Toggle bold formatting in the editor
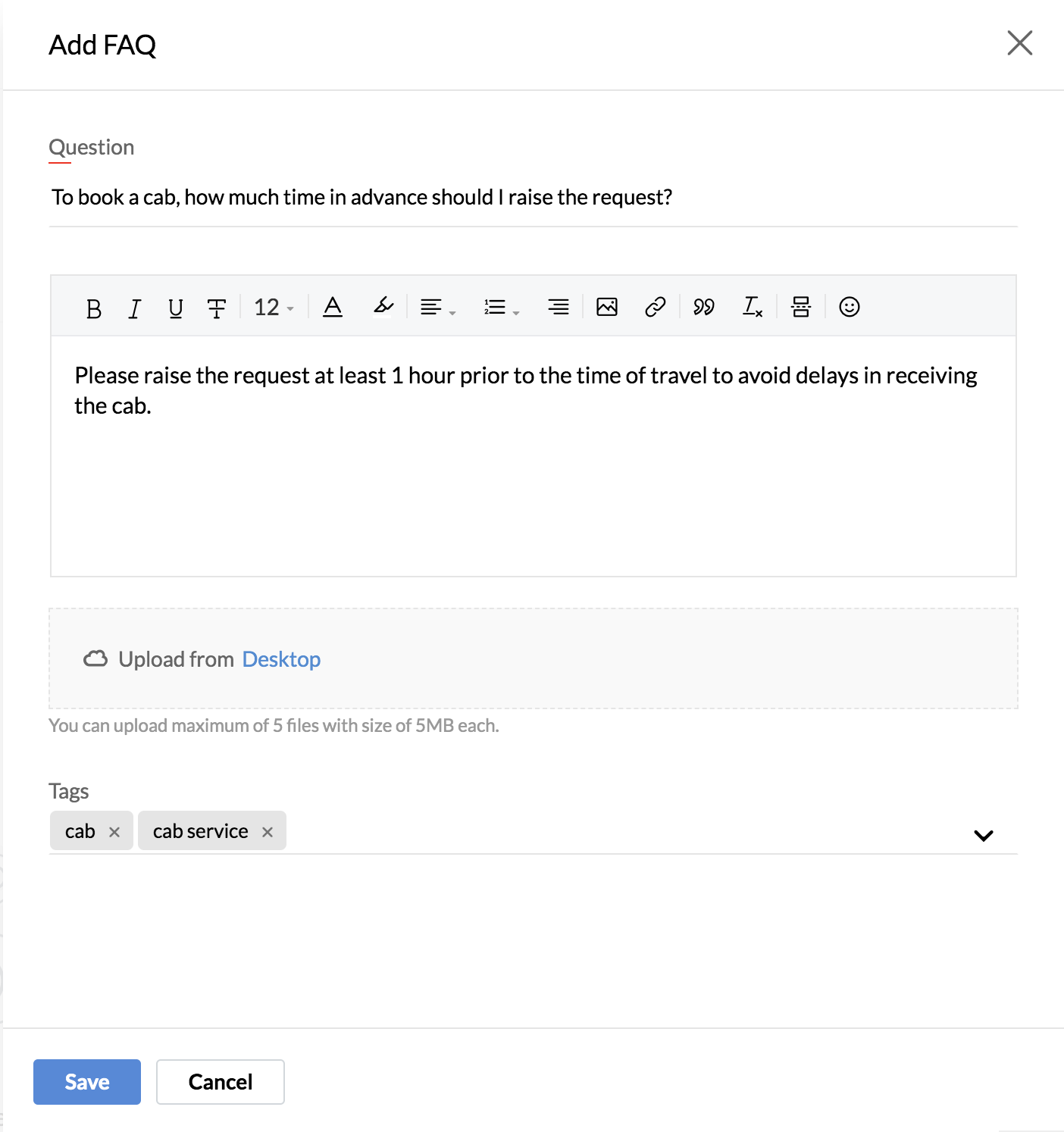 point(94,308)
